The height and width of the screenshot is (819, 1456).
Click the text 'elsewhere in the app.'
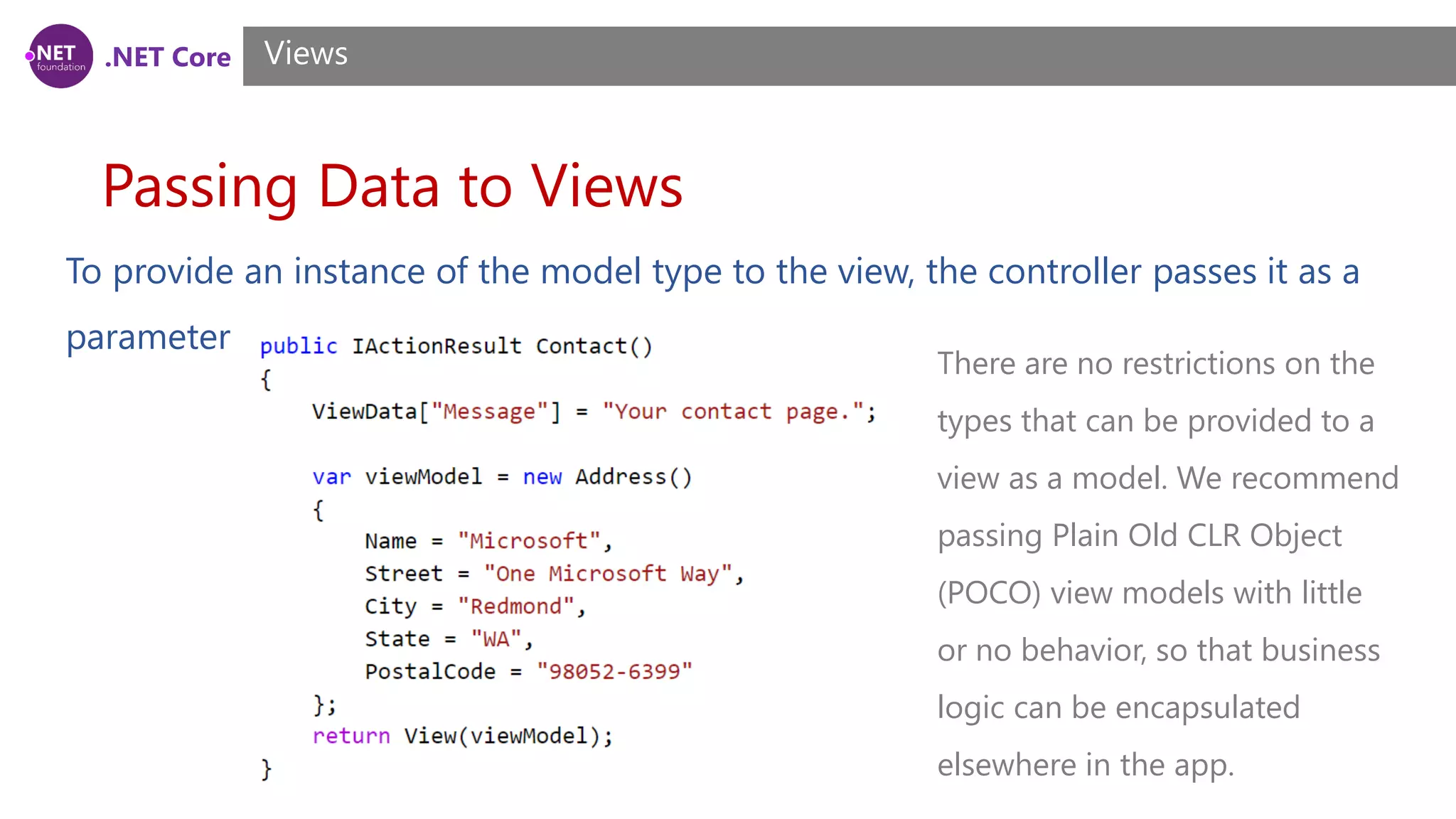(1086, 766)
